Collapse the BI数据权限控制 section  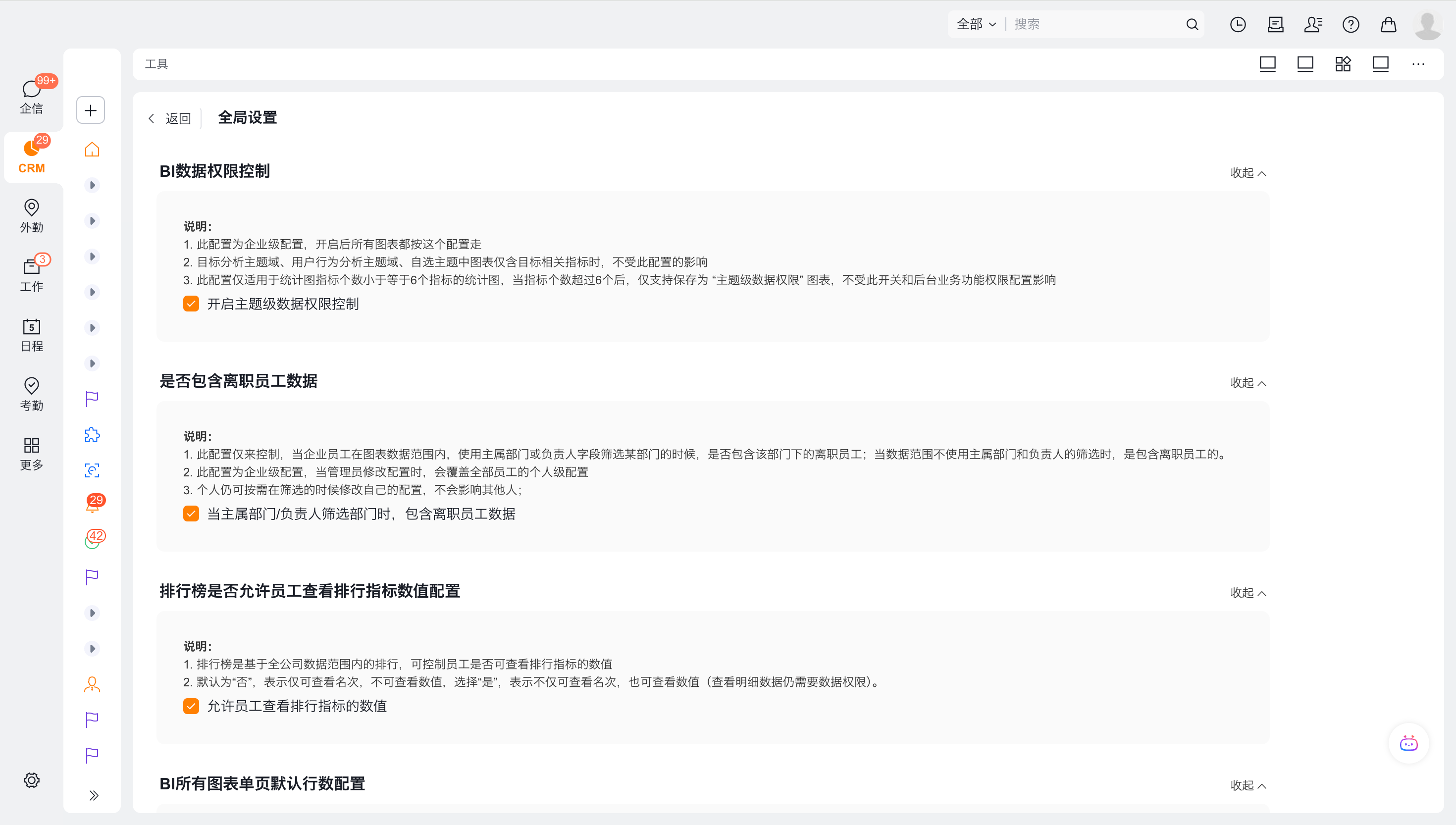[x=1248, y=173]
